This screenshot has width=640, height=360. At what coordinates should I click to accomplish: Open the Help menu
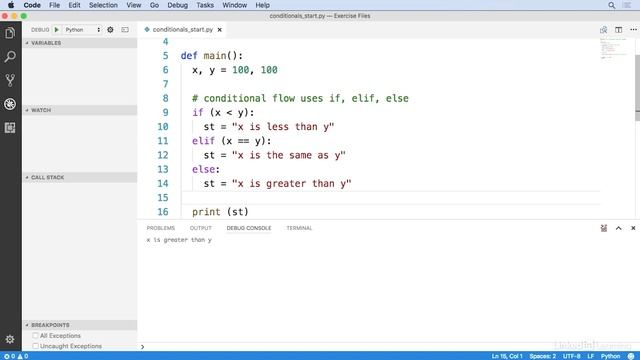pos(262,5)
